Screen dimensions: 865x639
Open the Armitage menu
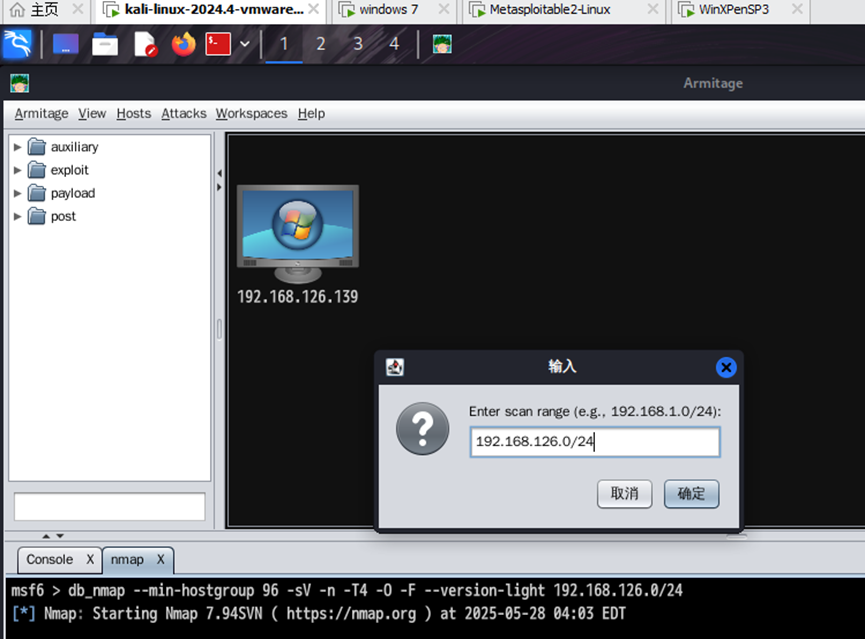[41, 113]
